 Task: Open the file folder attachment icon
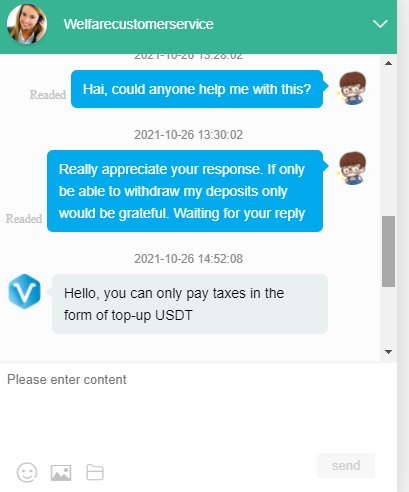(95, 472)
